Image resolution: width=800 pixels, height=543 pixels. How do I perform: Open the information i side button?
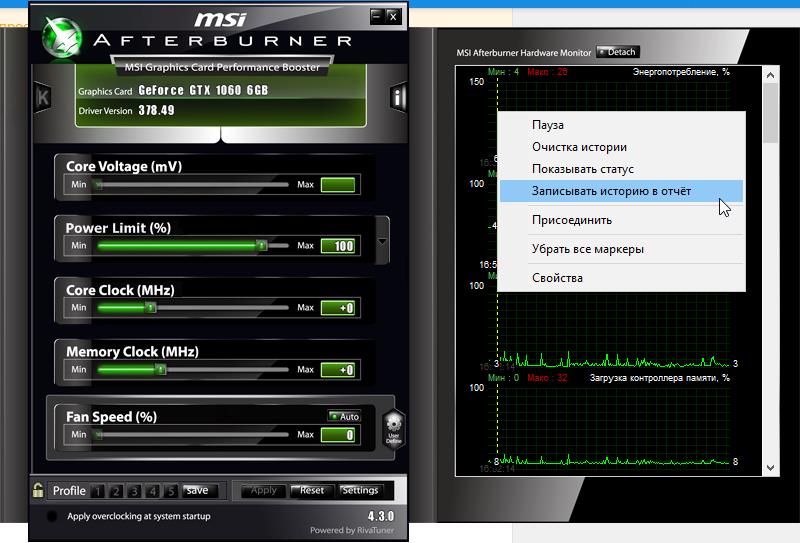397,97
